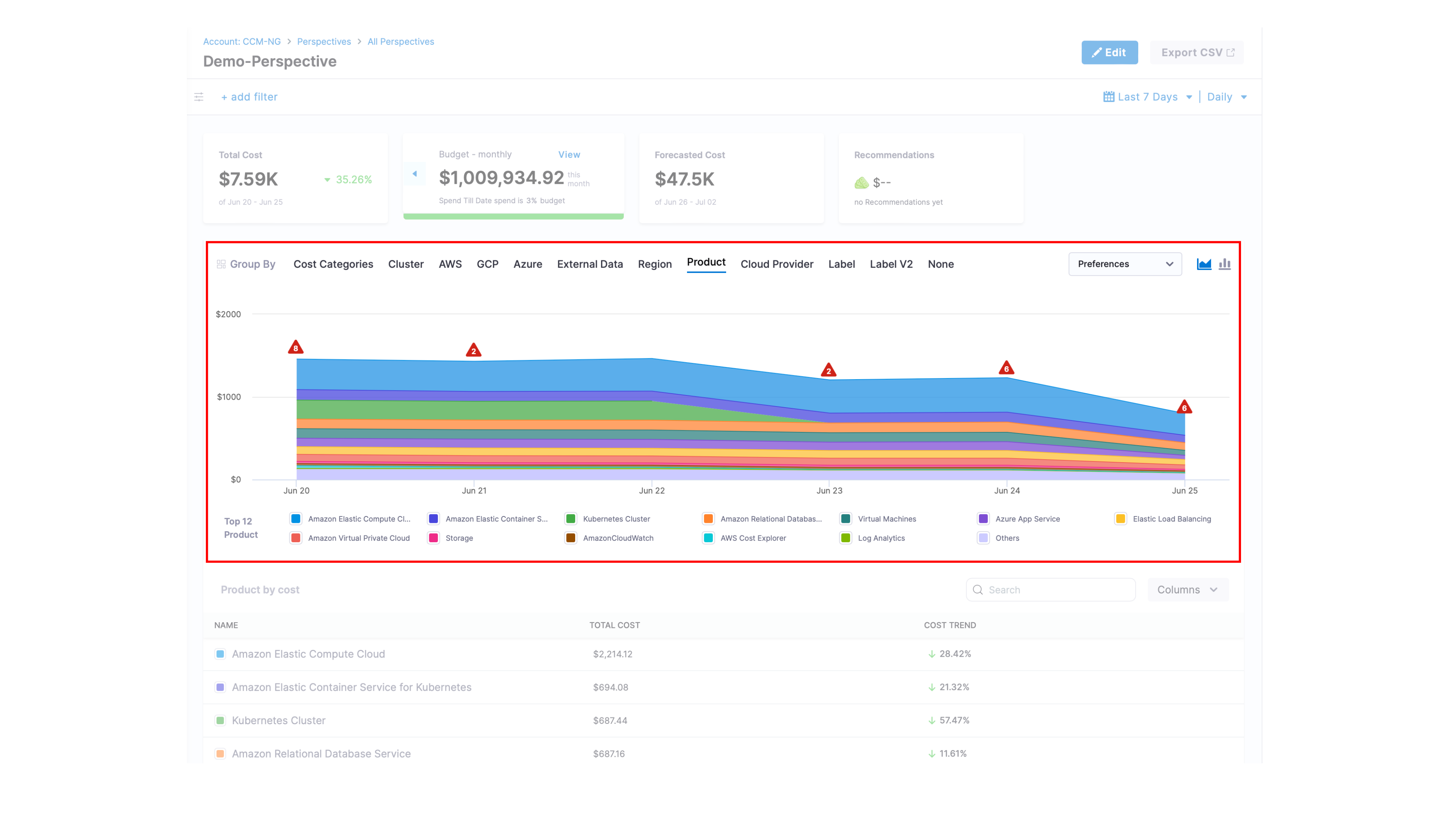Click the budget card left arrow

(x=415, y=174)
